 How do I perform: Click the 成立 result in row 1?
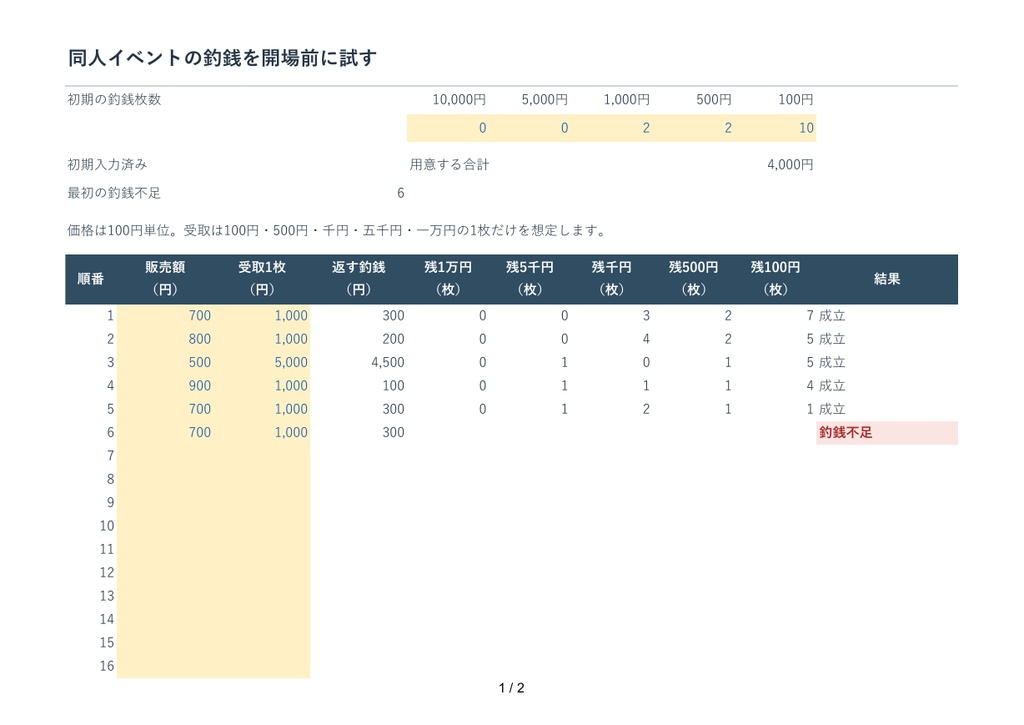[832, 316]
